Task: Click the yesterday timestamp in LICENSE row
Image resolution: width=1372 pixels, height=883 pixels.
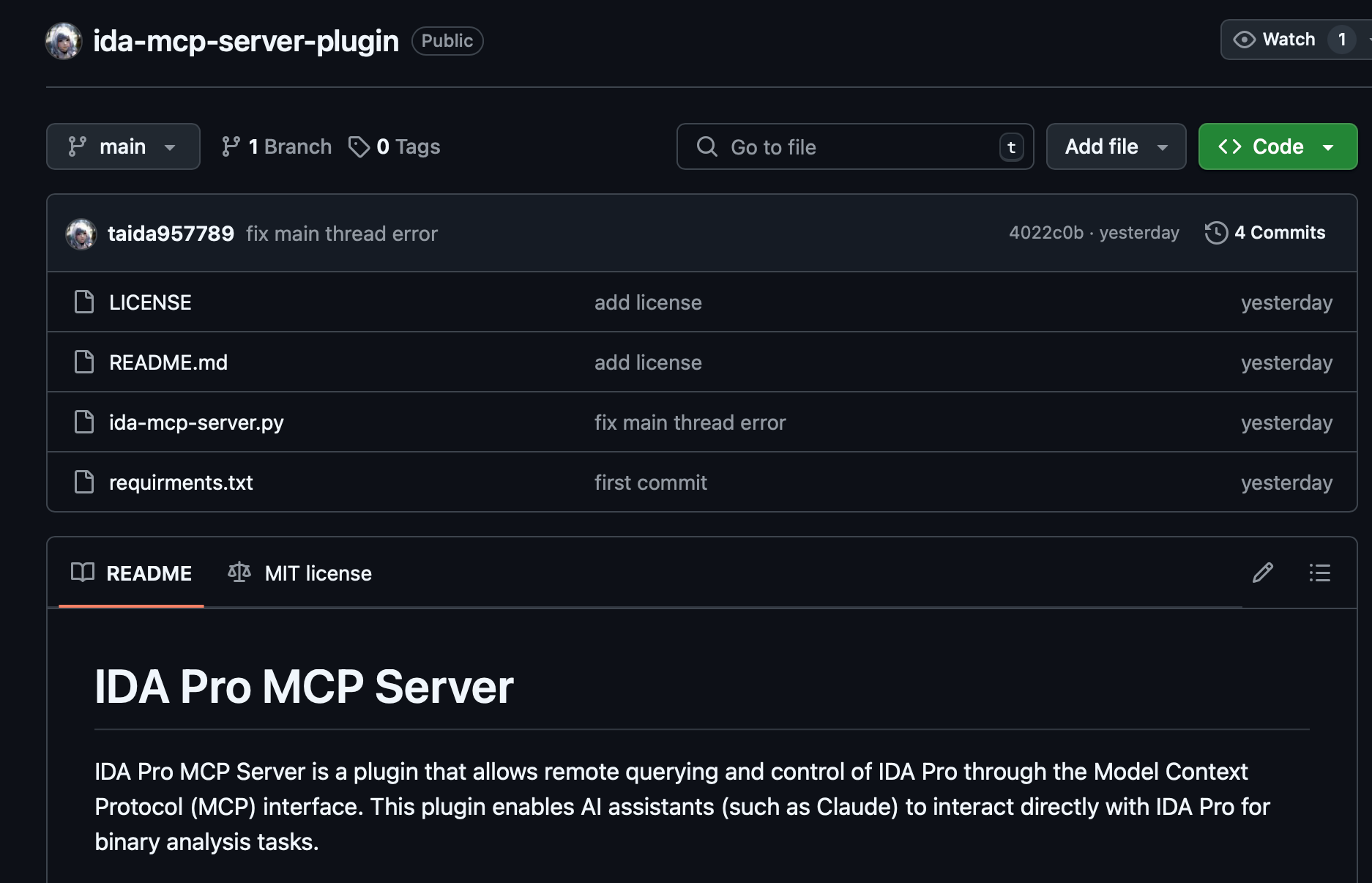Action: (x=1286, y=302)
